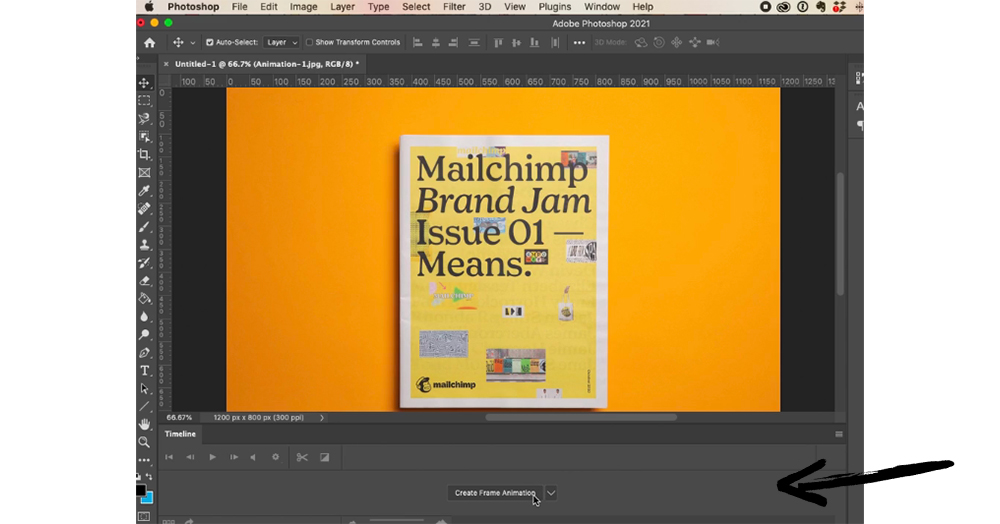
Task: Select the Line tool
Action: pyautogui.click(x=145, y=406)
